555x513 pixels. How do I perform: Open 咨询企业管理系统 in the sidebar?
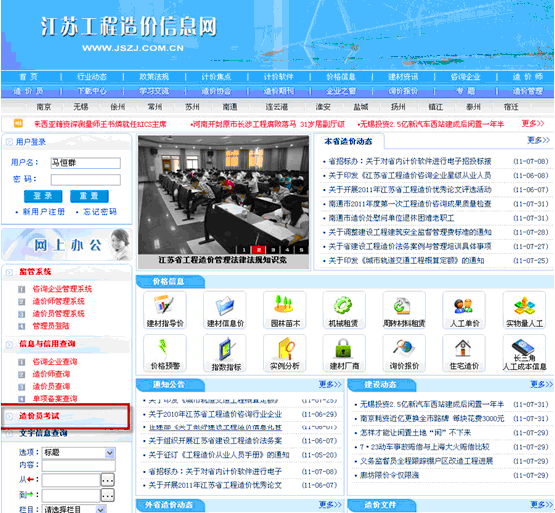tap(62, 289)
